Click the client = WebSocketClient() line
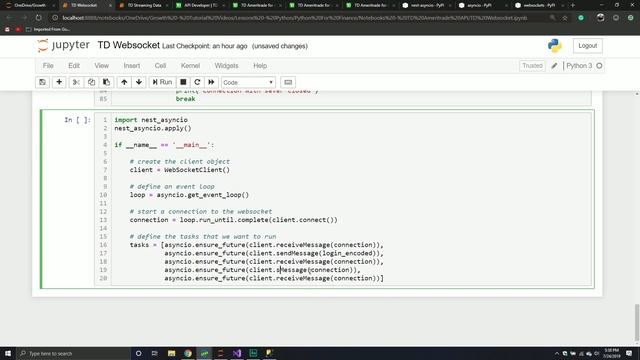The width and height of the screenshot is (640, 360). coord(180,170)
